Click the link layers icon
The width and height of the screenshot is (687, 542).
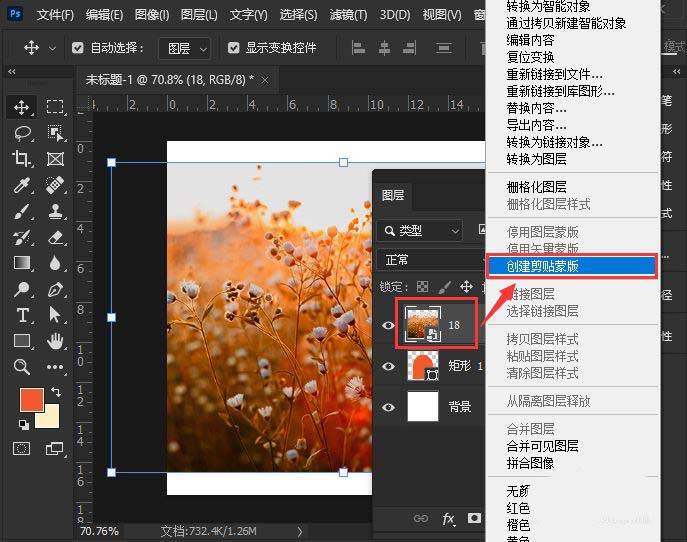pos(421,519)
